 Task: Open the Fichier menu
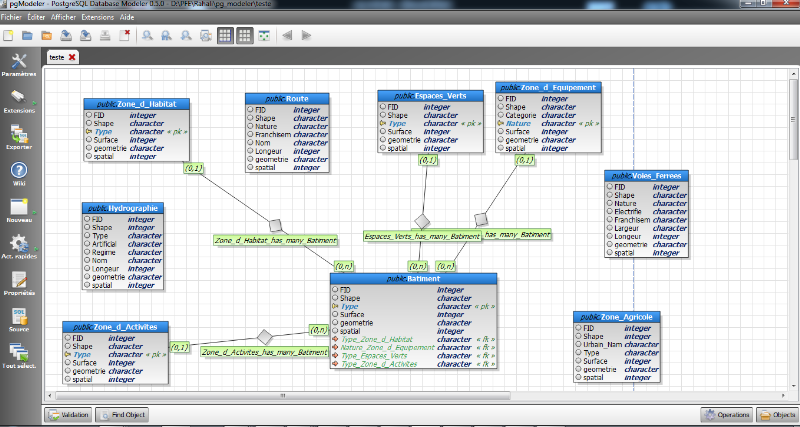[12, 18]
